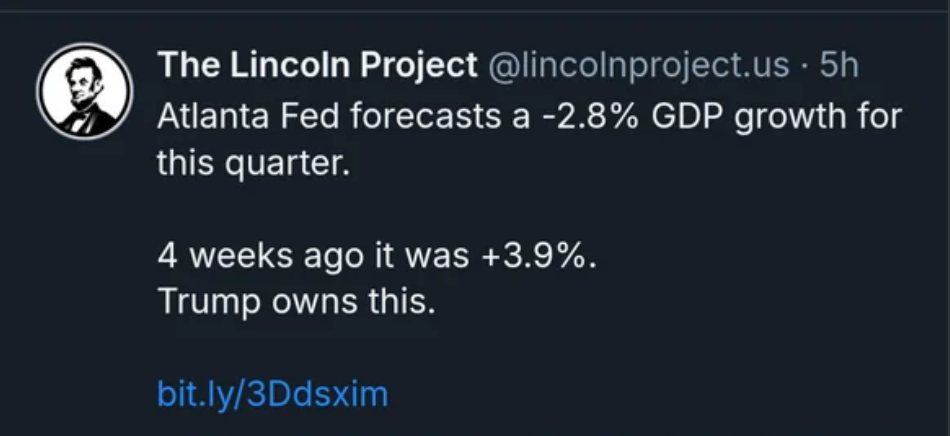Select the "this quarter." text line

point(254,165)
